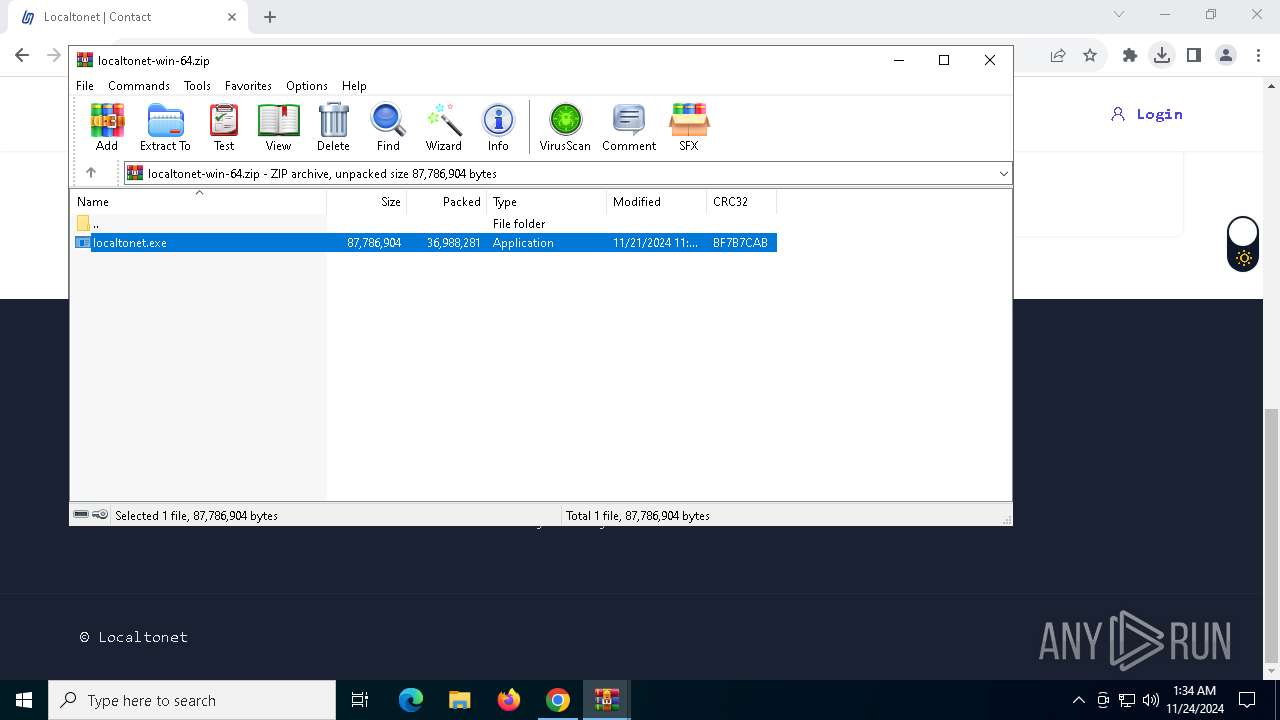Start VirusScan on the archive
1280x720 pixels.
tap(565, 127)
